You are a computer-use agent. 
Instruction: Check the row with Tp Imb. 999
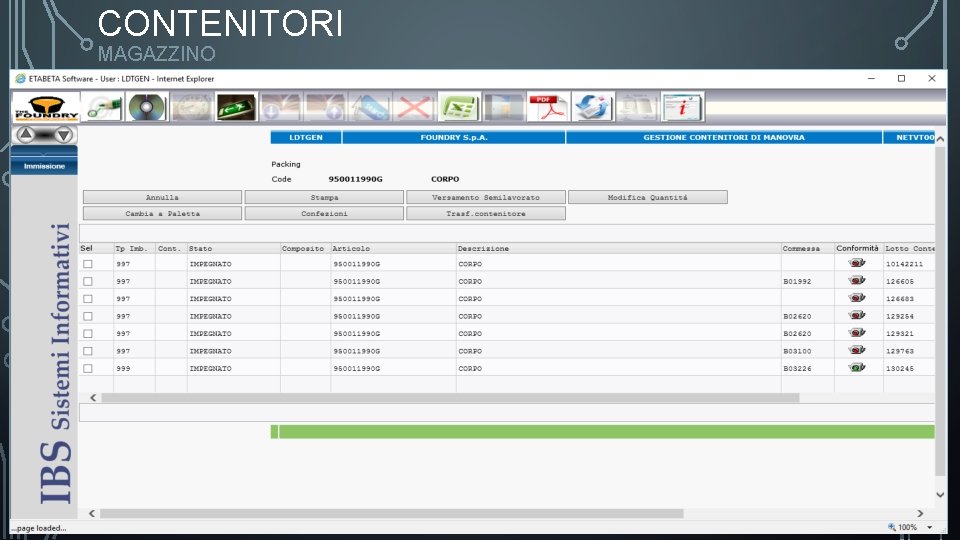pyautogui.click(x=88, y=369)
